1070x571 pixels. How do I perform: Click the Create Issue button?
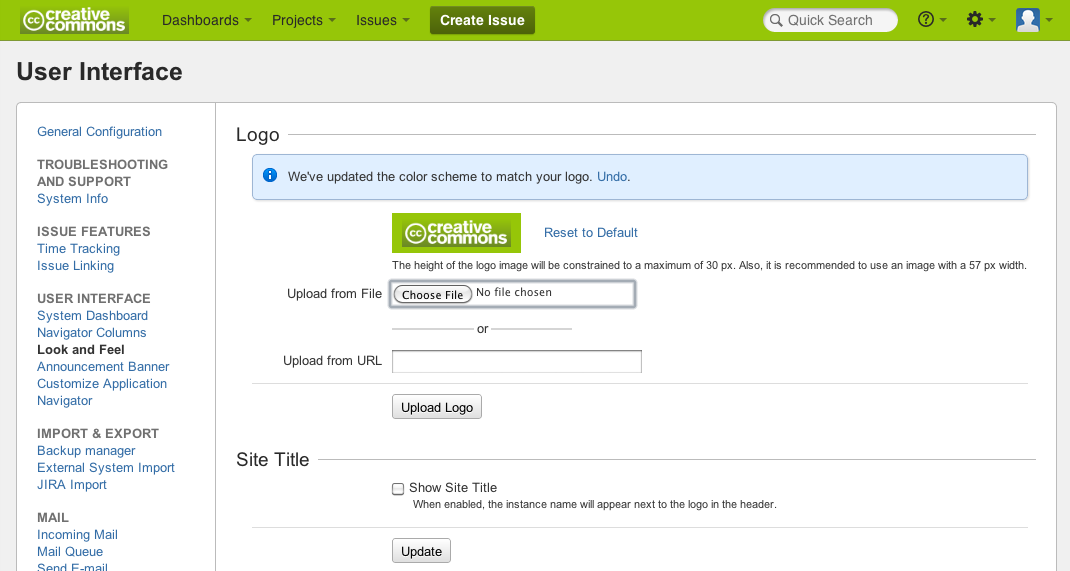coord(482,20)
